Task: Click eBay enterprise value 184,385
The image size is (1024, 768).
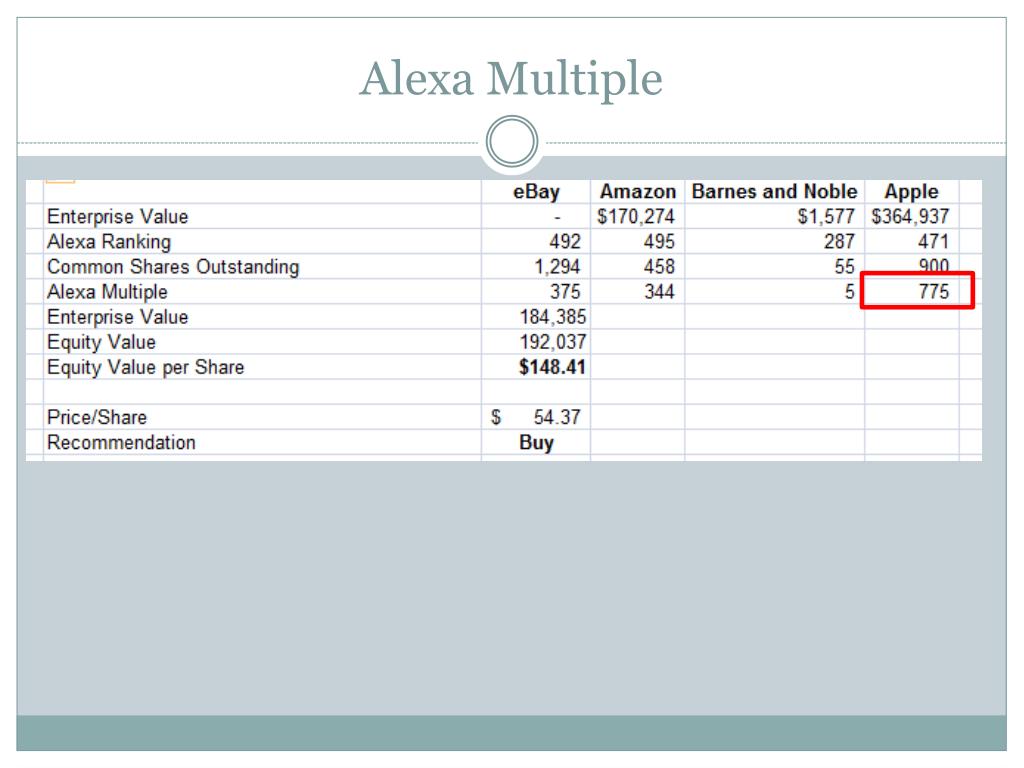Action: [x=552, y=317]
